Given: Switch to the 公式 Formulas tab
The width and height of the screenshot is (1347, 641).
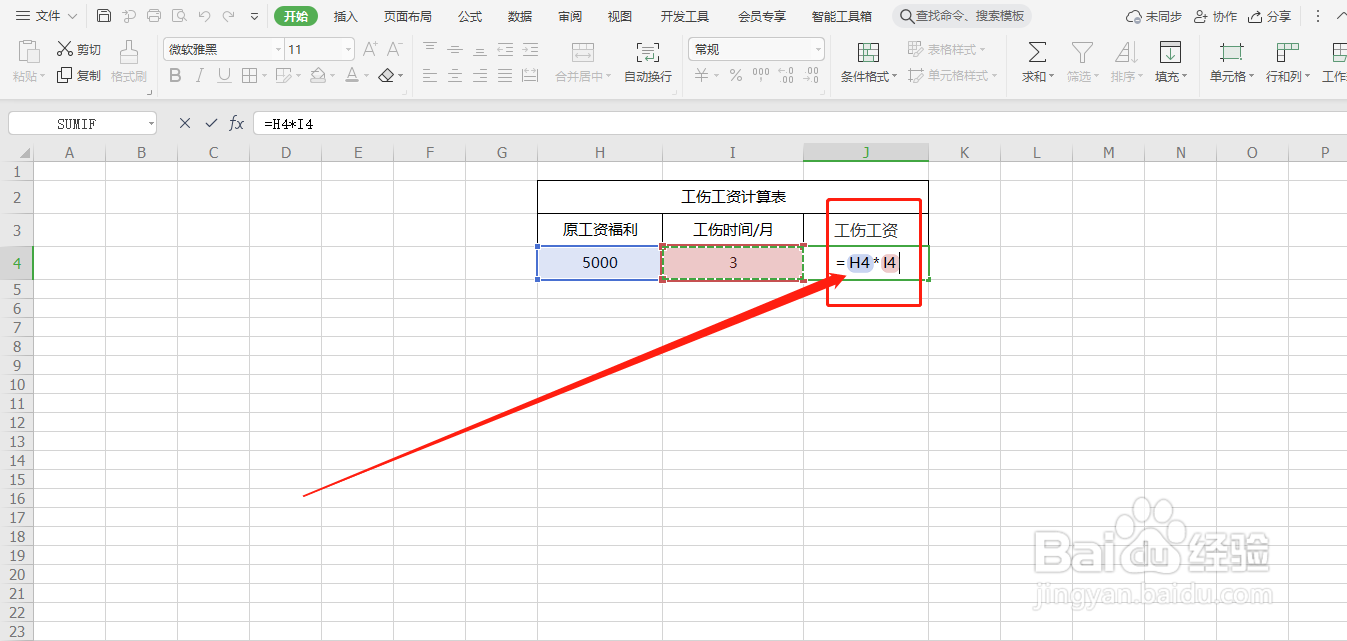Looking at the screenshot, I should pos(470,16).
